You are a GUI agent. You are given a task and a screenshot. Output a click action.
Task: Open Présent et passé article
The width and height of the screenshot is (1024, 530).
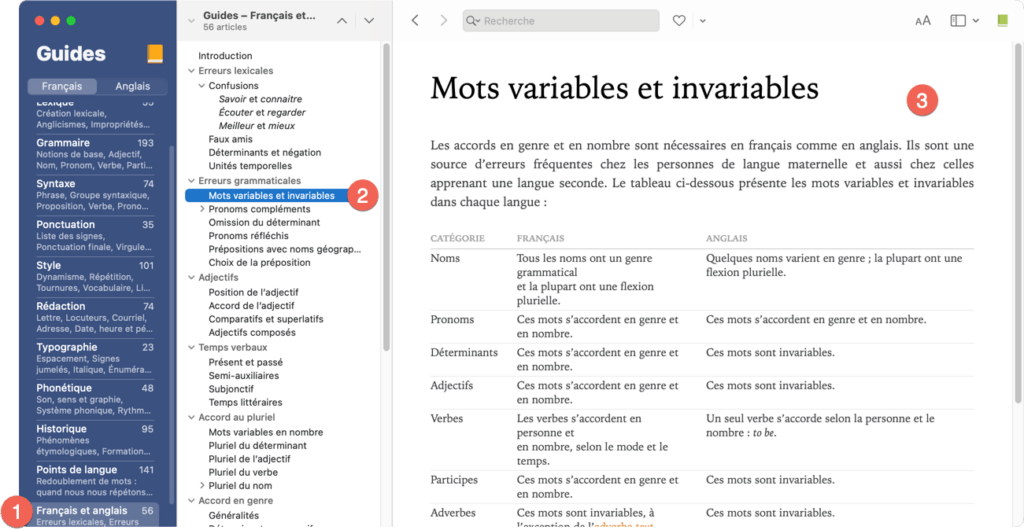(246, 362)
